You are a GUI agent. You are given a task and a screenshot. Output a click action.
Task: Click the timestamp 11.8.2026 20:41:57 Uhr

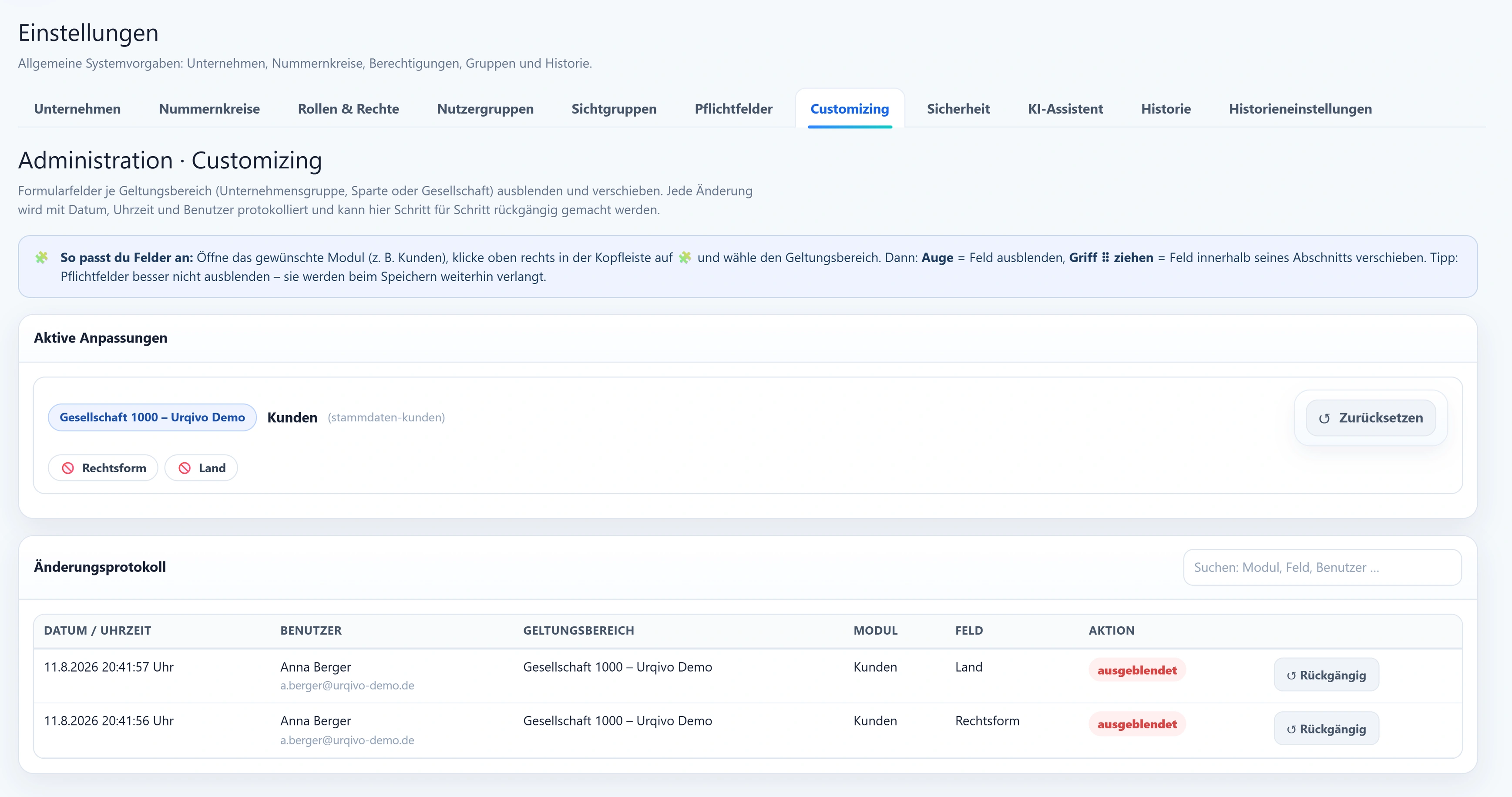coord(108,667)
